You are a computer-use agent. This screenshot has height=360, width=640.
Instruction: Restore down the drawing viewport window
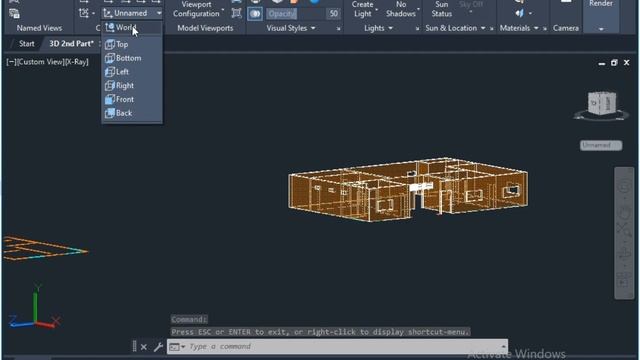pos(614,63)
